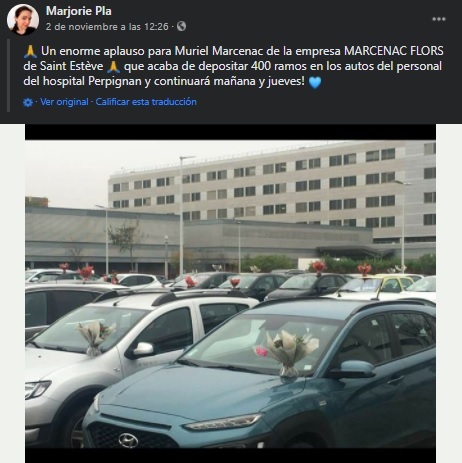The image size is (462, 463).
Task: Click the bouquet on the blue Hyundai
Action: pyautogui.click(x=288, y=353)
